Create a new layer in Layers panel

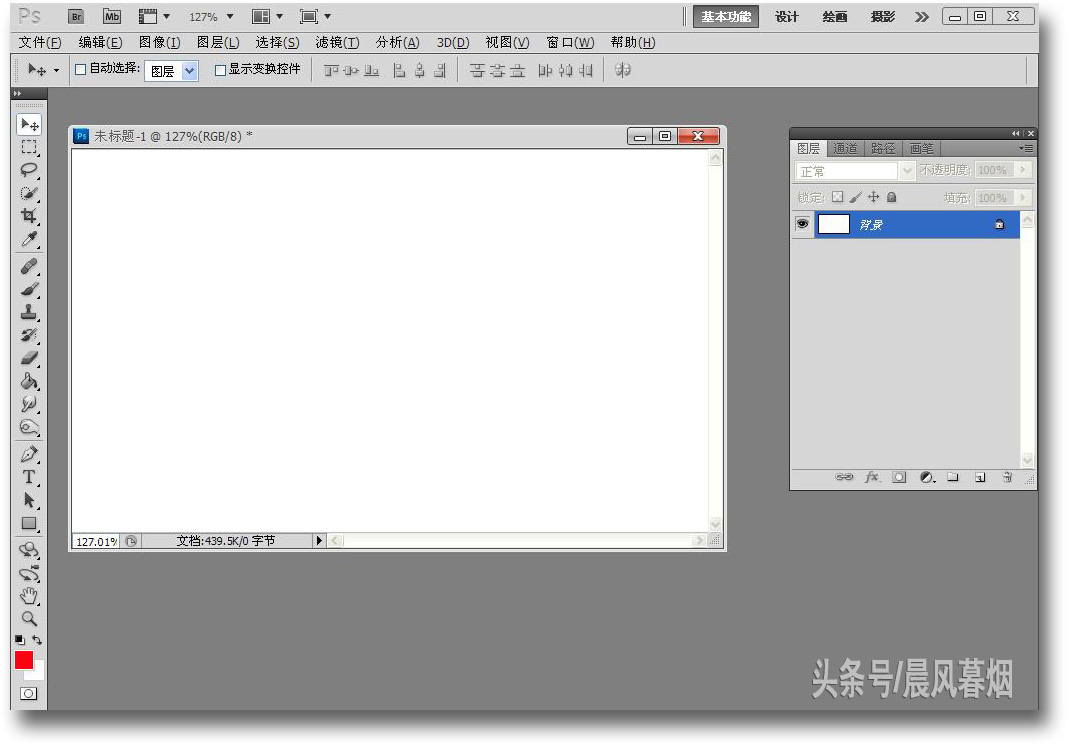pyautogui.click(x=980, y=478)
